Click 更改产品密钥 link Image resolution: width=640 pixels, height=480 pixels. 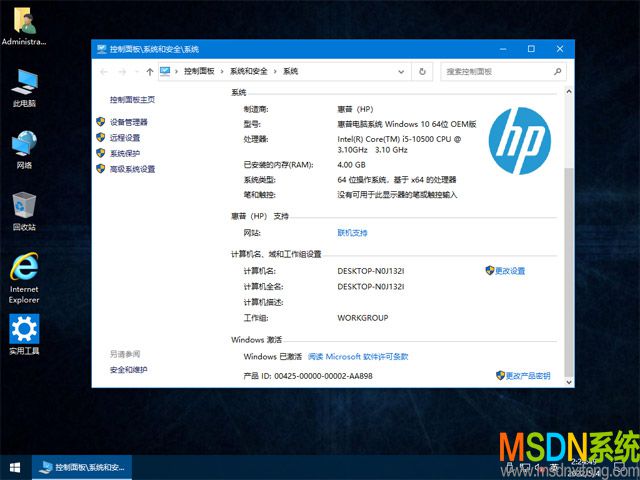point(528,376)
